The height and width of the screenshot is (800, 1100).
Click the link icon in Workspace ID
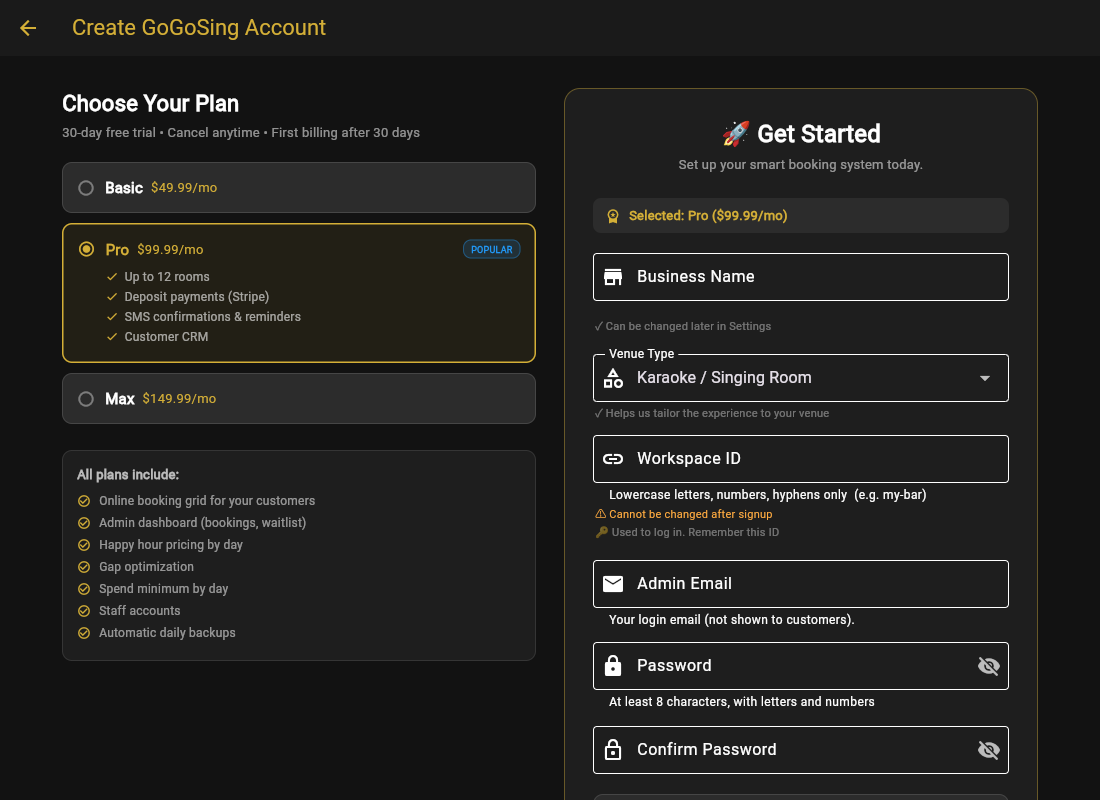point(613,459)
